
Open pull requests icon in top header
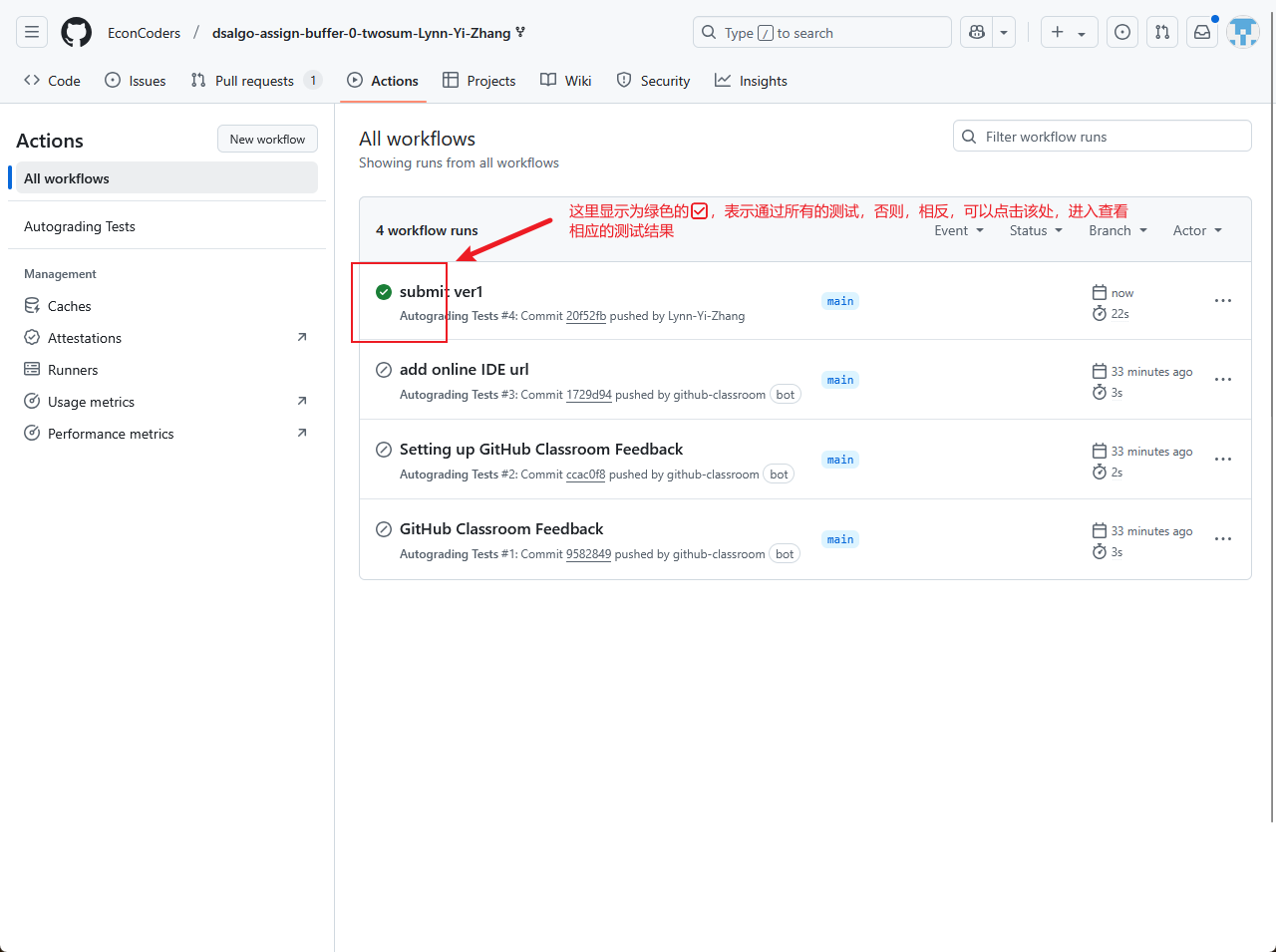(1162, 32)
